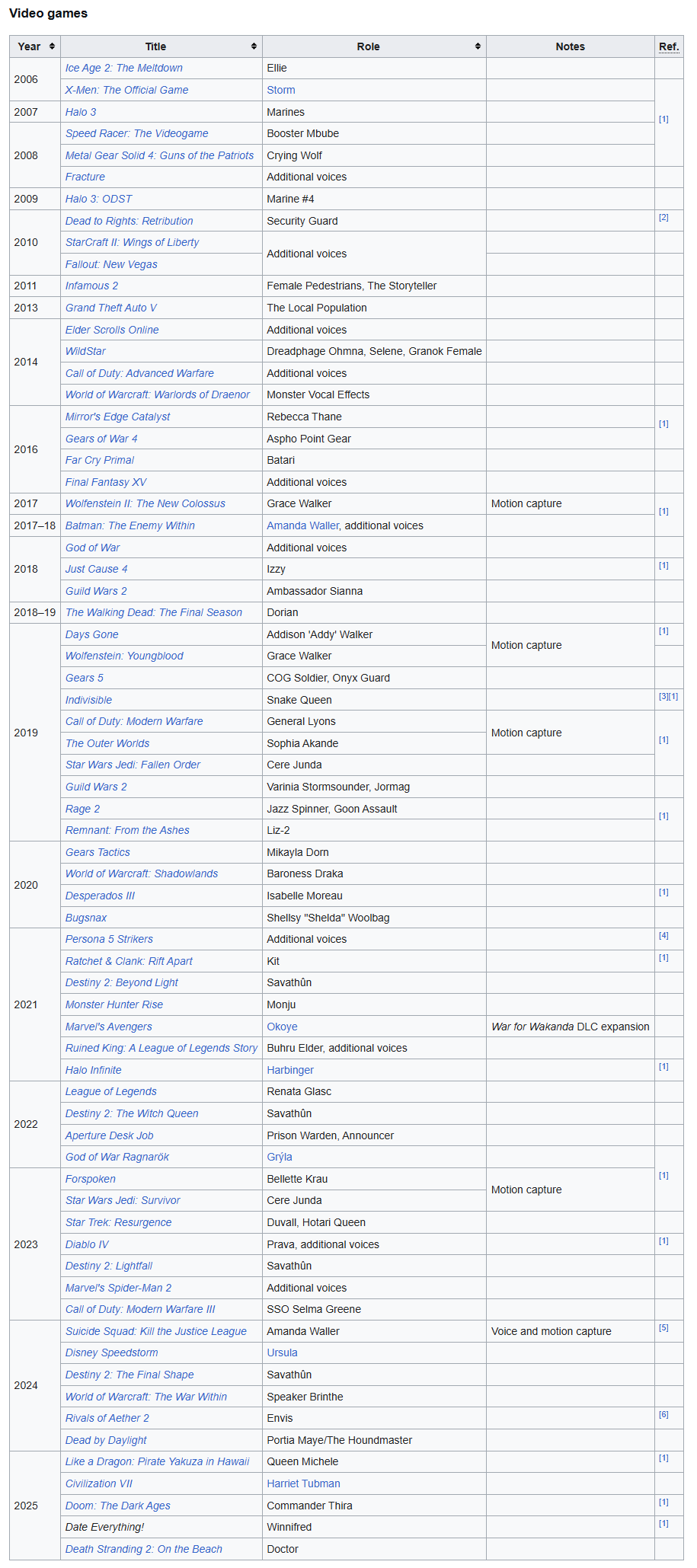The width and height of the screenshot is (697, 1568).
Task: Open Far Cry Primal link
Action: tap(100, 460)
